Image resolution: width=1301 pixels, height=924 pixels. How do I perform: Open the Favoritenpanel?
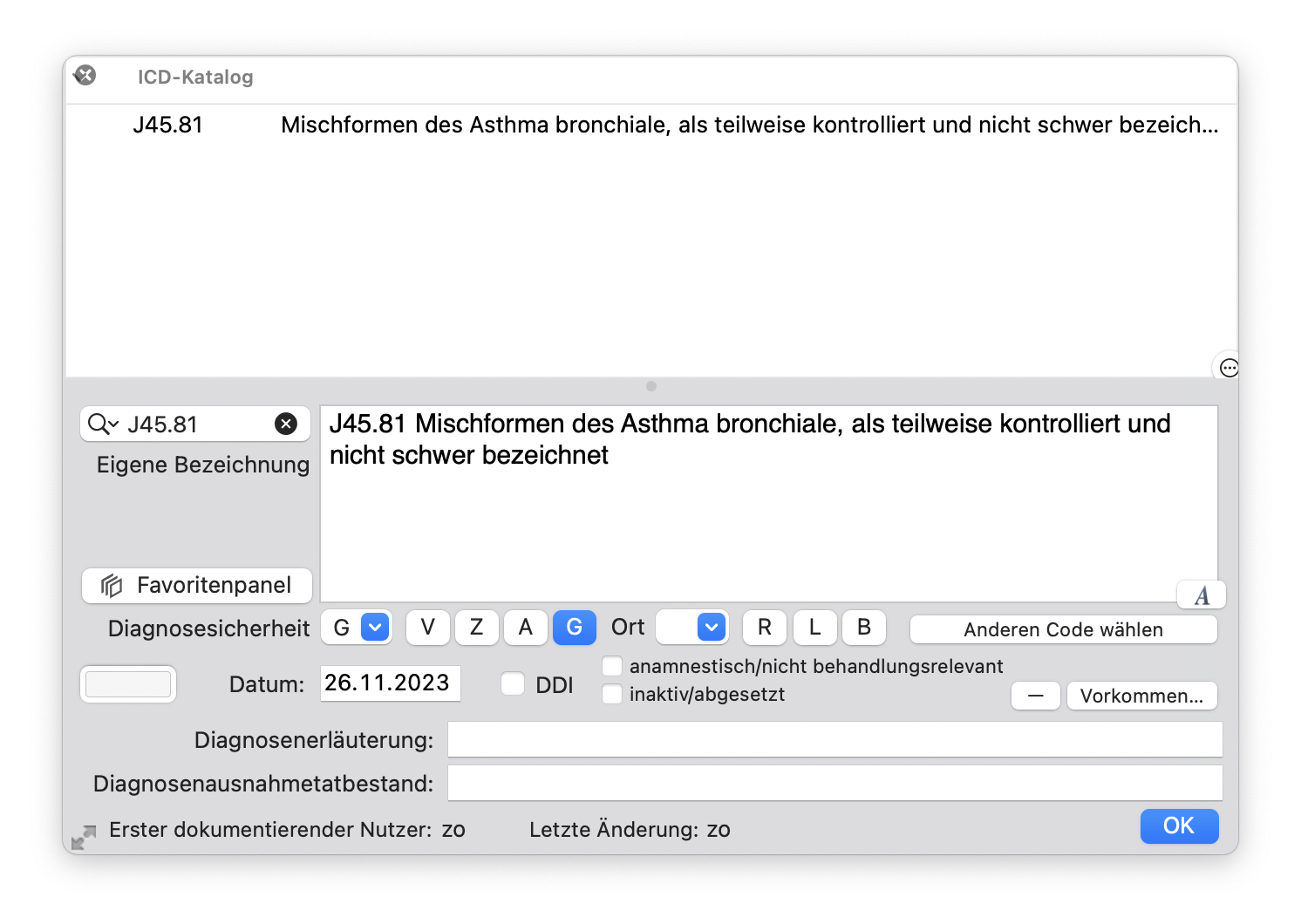point(197,585)
